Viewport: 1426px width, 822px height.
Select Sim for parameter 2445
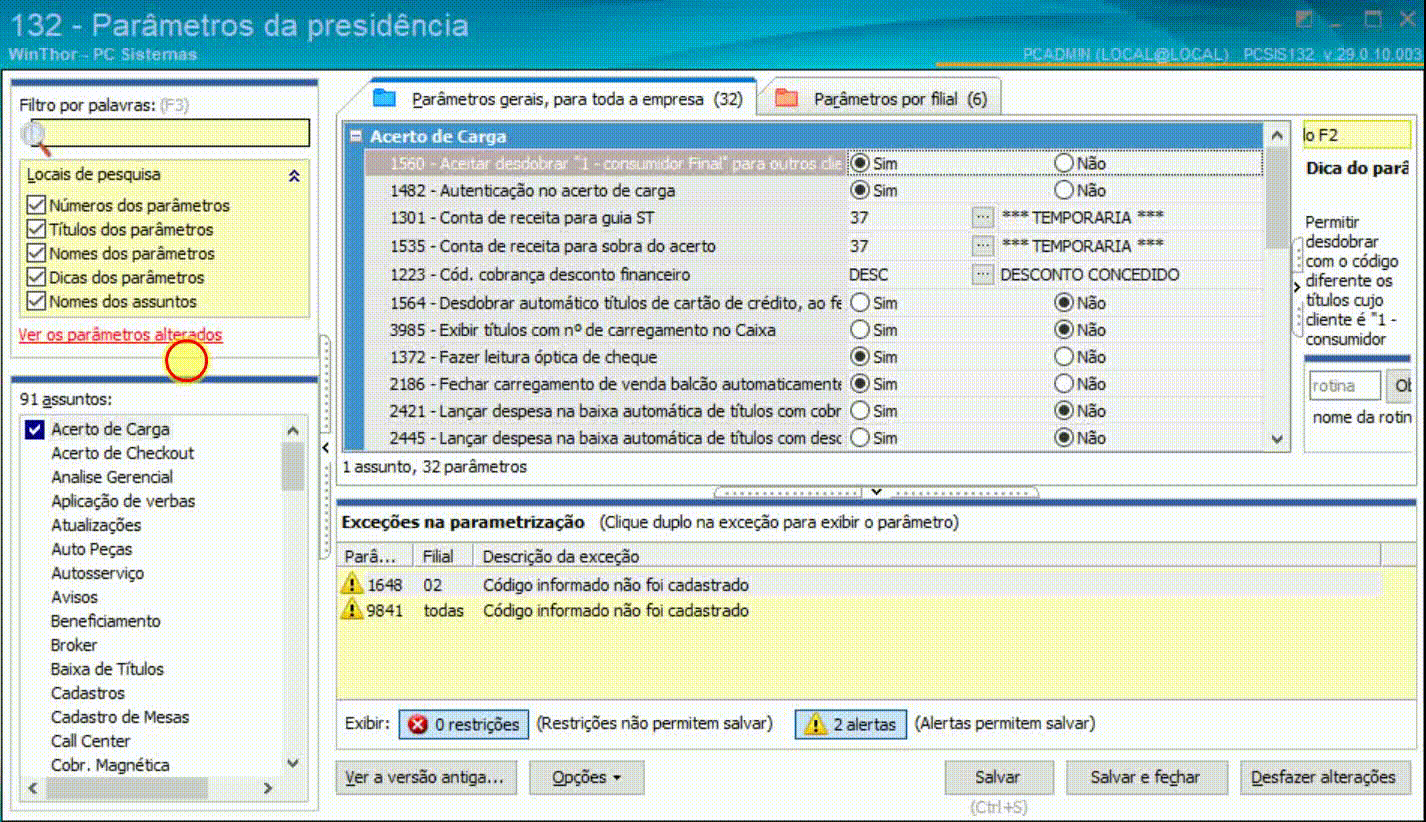coord(859,437)
